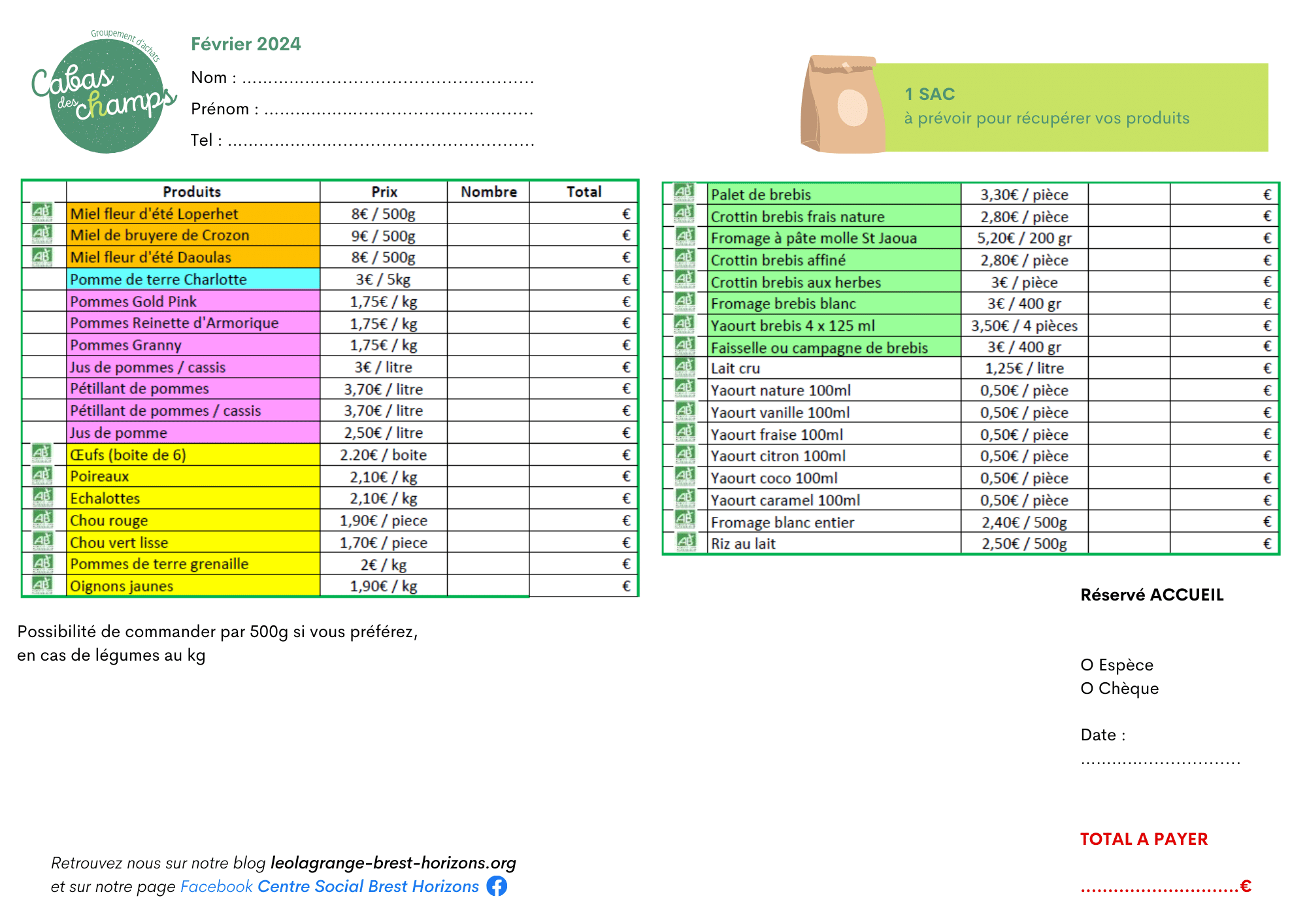
Task: Open the Facebook Centre Social Brest Horizons link
Action: [368, 886]
